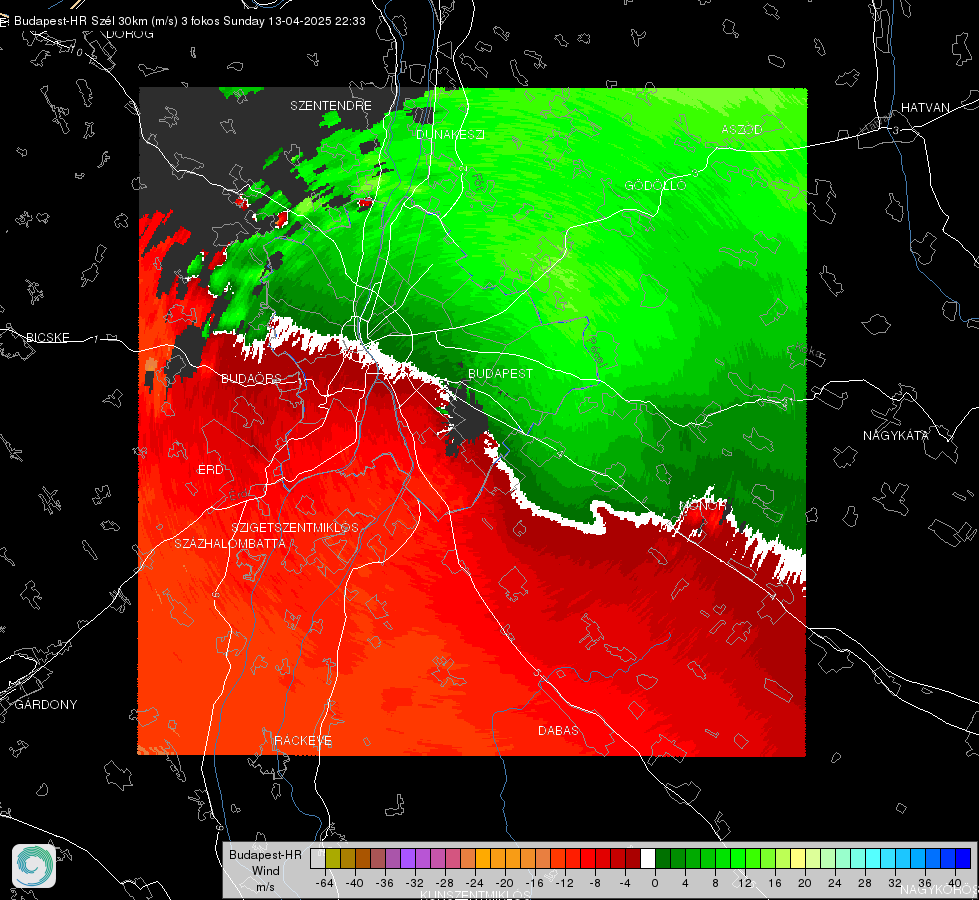The image size is (979, 900).
Task: Click the 16 value on the wind scale
Action: point(775,883)
